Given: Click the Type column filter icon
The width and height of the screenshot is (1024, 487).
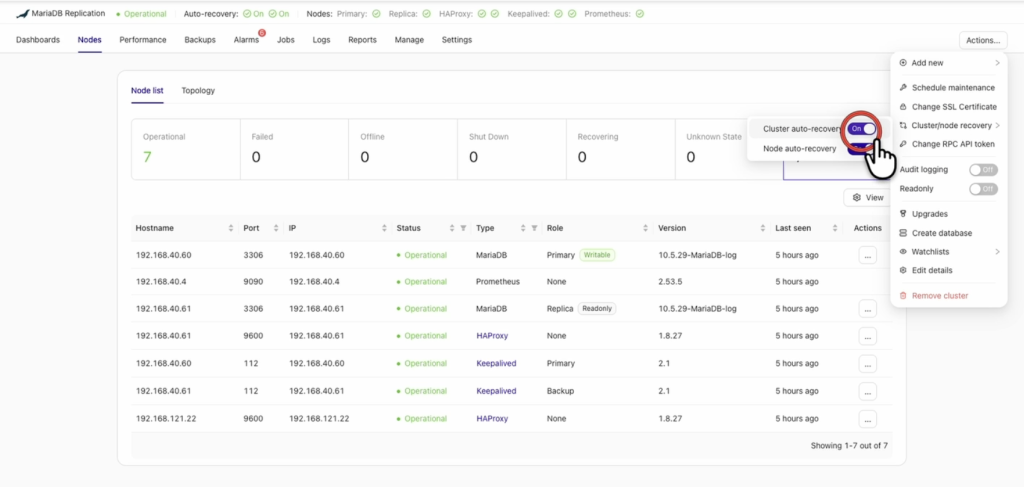Looking at the screenshot, I should 534,228.
